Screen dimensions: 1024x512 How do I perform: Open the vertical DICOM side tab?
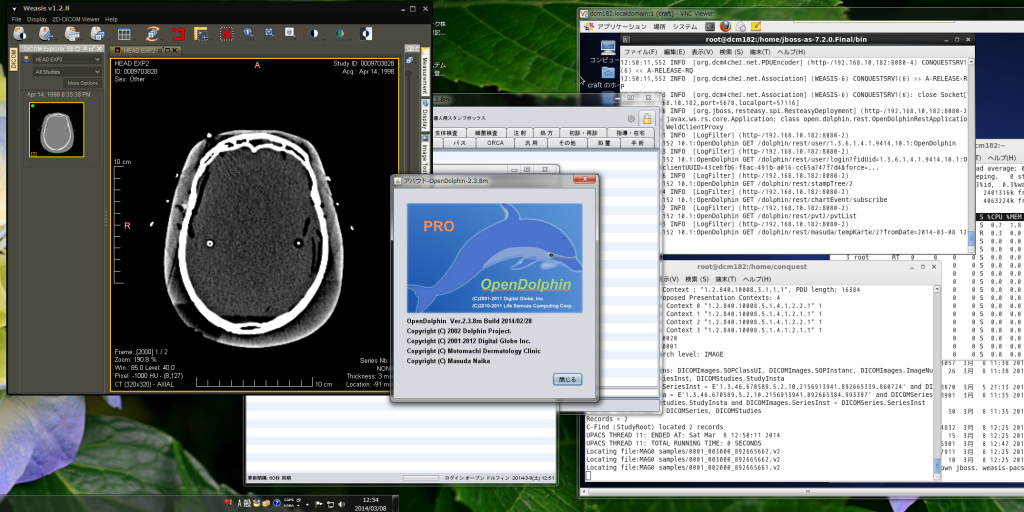pyautogui.click(x=14, y=59)
